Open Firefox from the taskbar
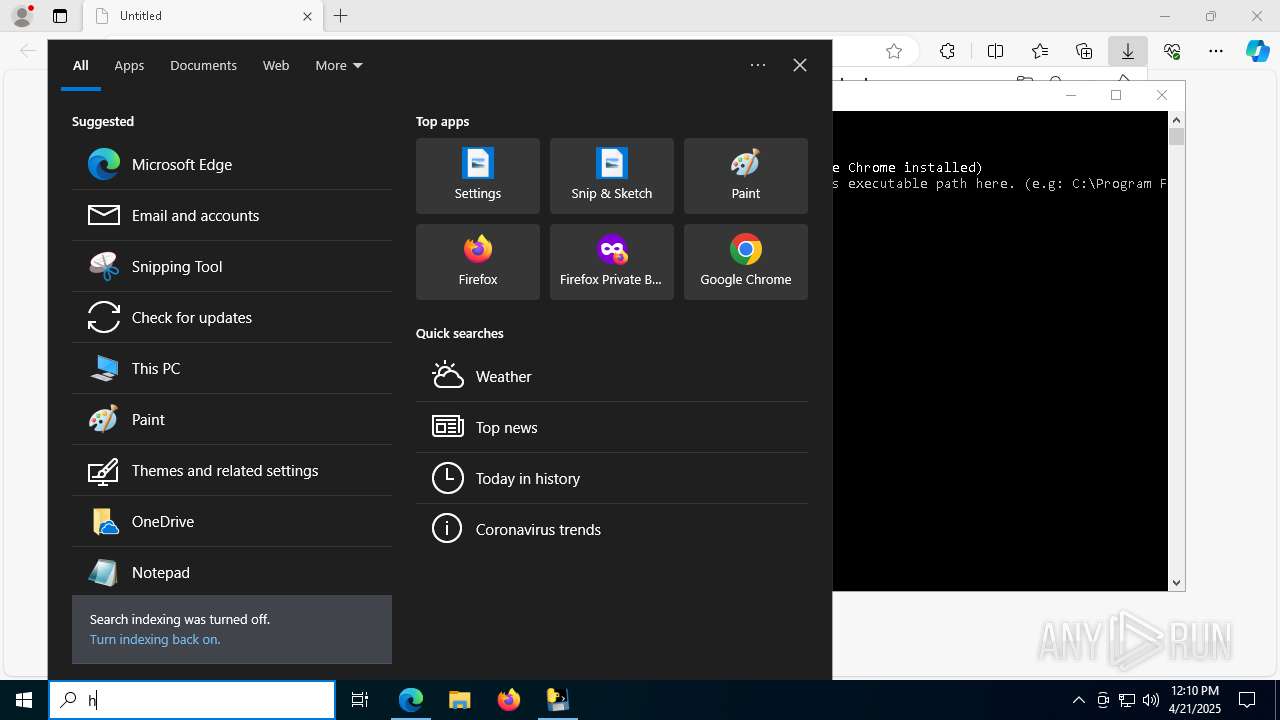This screenshot has height=720, width=1280. [509, 700]
